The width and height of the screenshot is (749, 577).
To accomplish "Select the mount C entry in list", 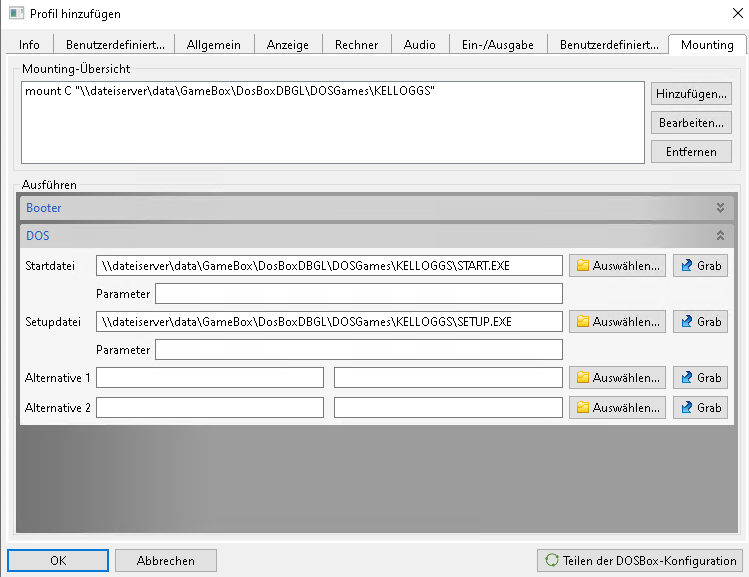I will pyautogui.click(x=230, y=91).
